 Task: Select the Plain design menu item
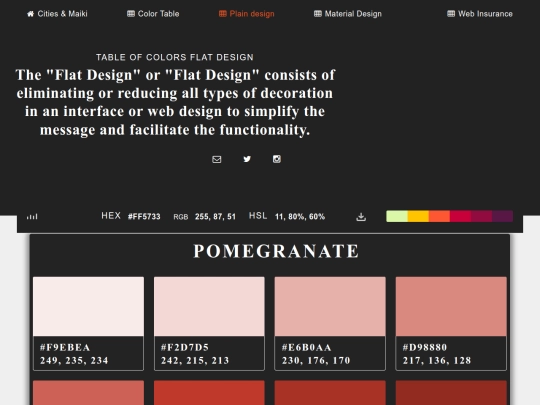247,14
